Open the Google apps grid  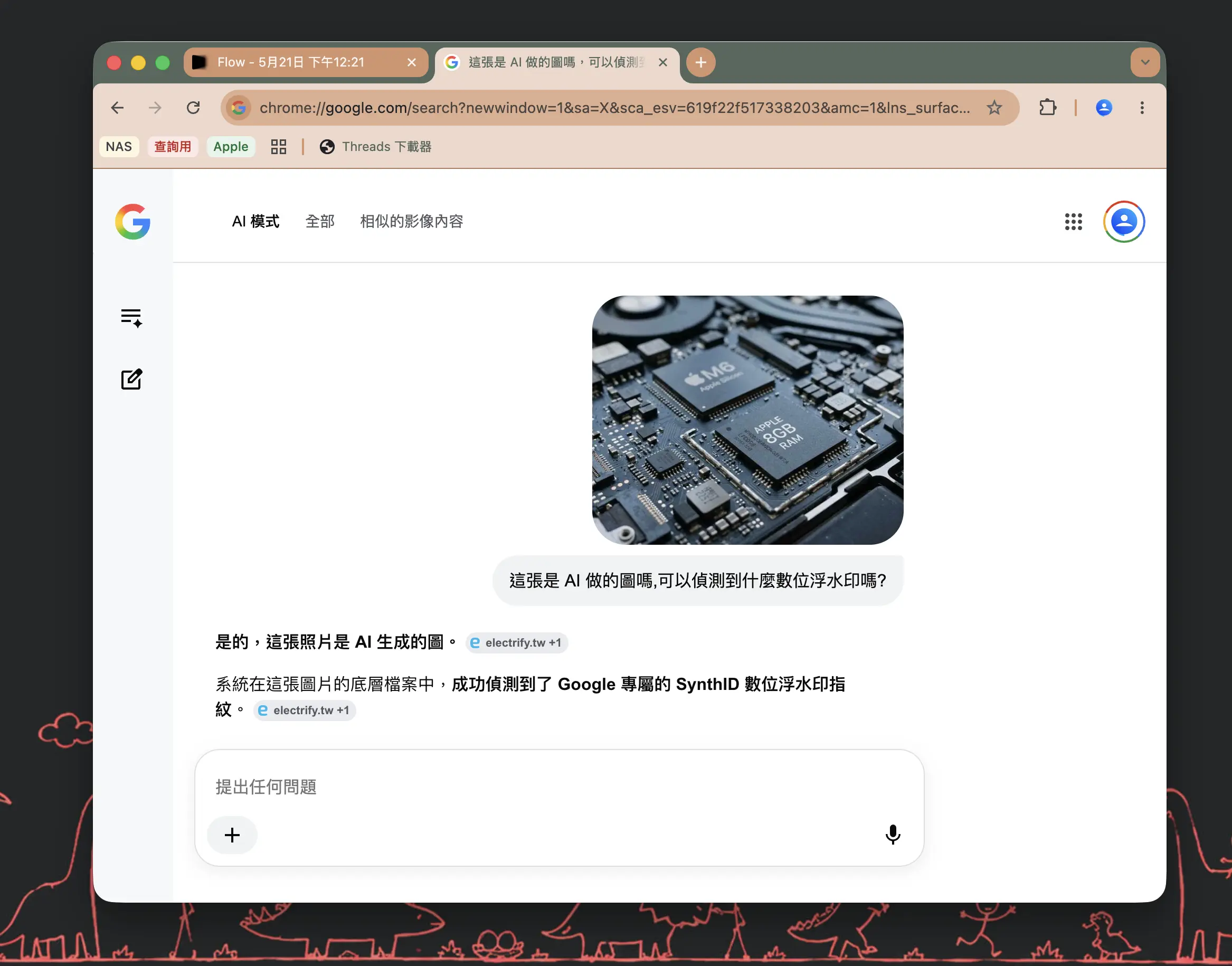pyautogui.click(x=1073, y=222)
